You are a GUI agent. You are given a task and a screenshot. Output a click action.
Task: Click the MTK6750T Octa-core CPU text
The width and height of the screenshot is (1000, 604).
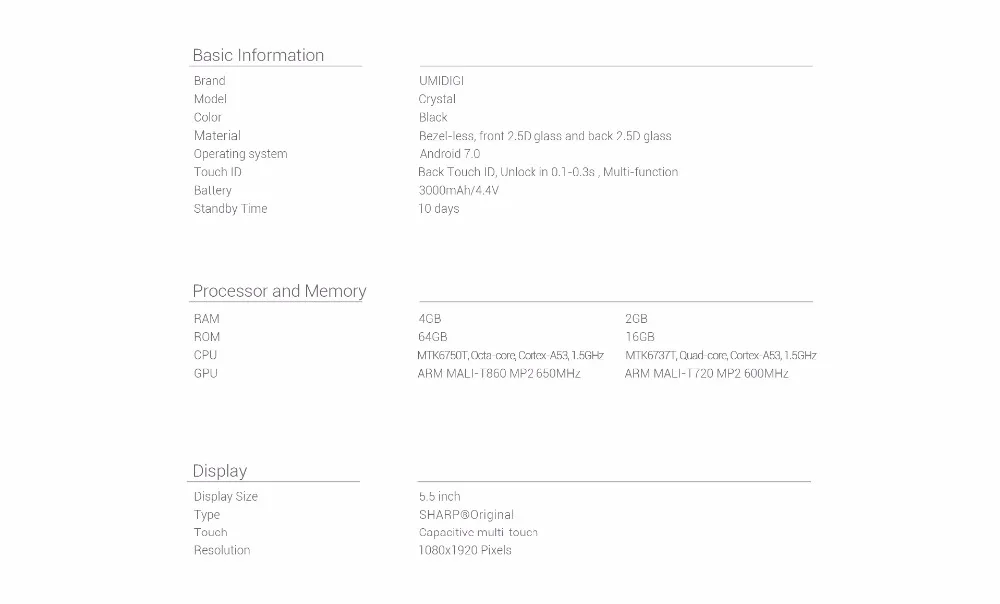tap(510, 355)
